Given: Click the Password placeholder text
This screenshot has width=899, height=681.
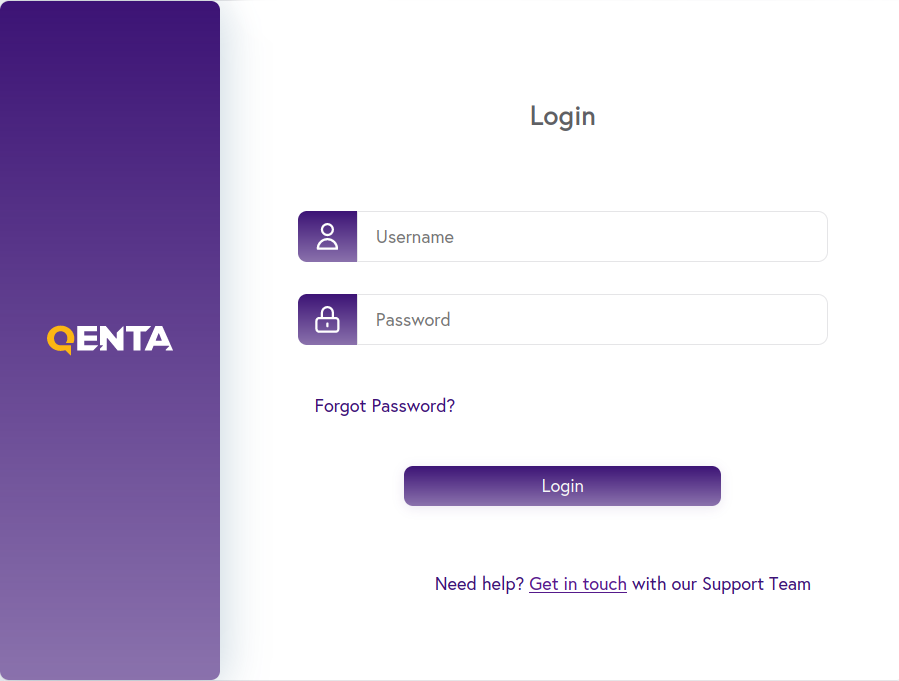Looking at the screenshot, I should pos(413,320).
